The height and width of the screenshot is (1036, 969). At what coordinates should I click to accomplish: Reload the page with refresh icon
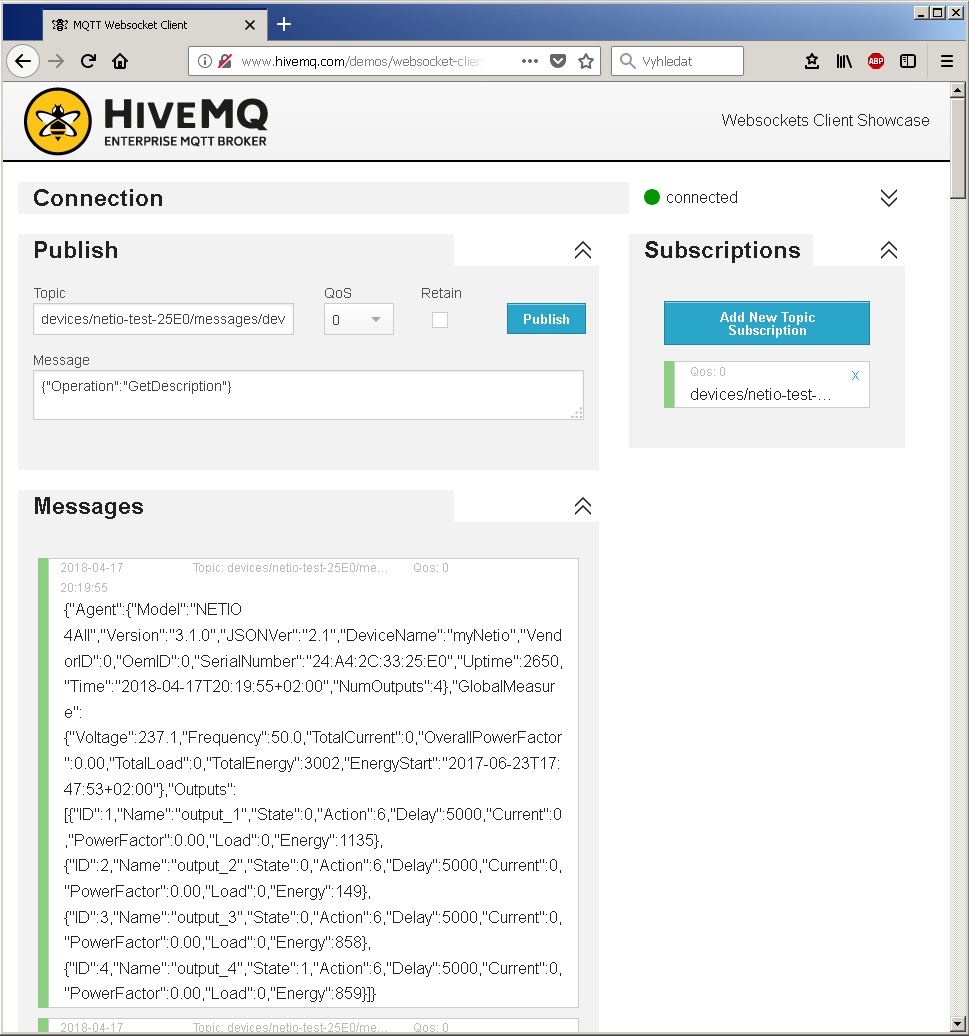[x=88, y=61]
